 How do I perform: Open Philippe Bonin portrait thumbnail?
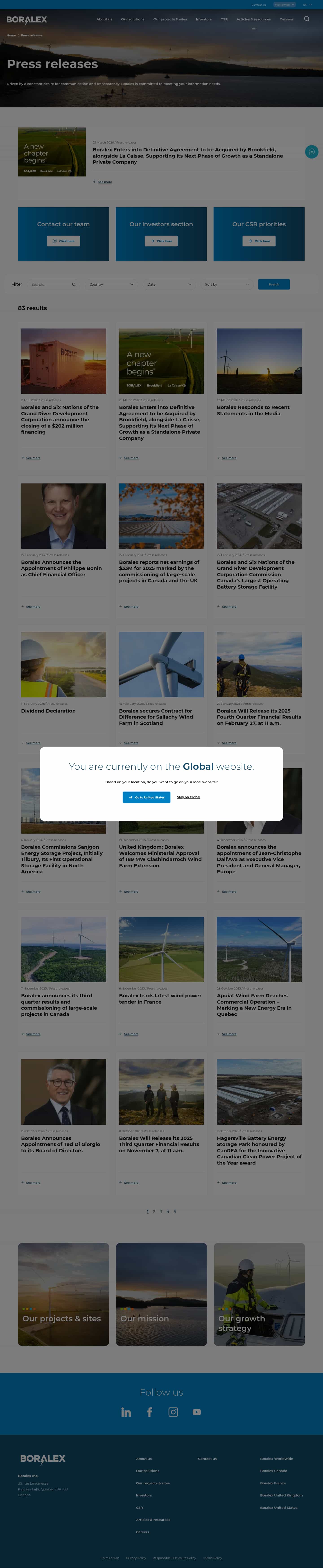coord(63,516)
